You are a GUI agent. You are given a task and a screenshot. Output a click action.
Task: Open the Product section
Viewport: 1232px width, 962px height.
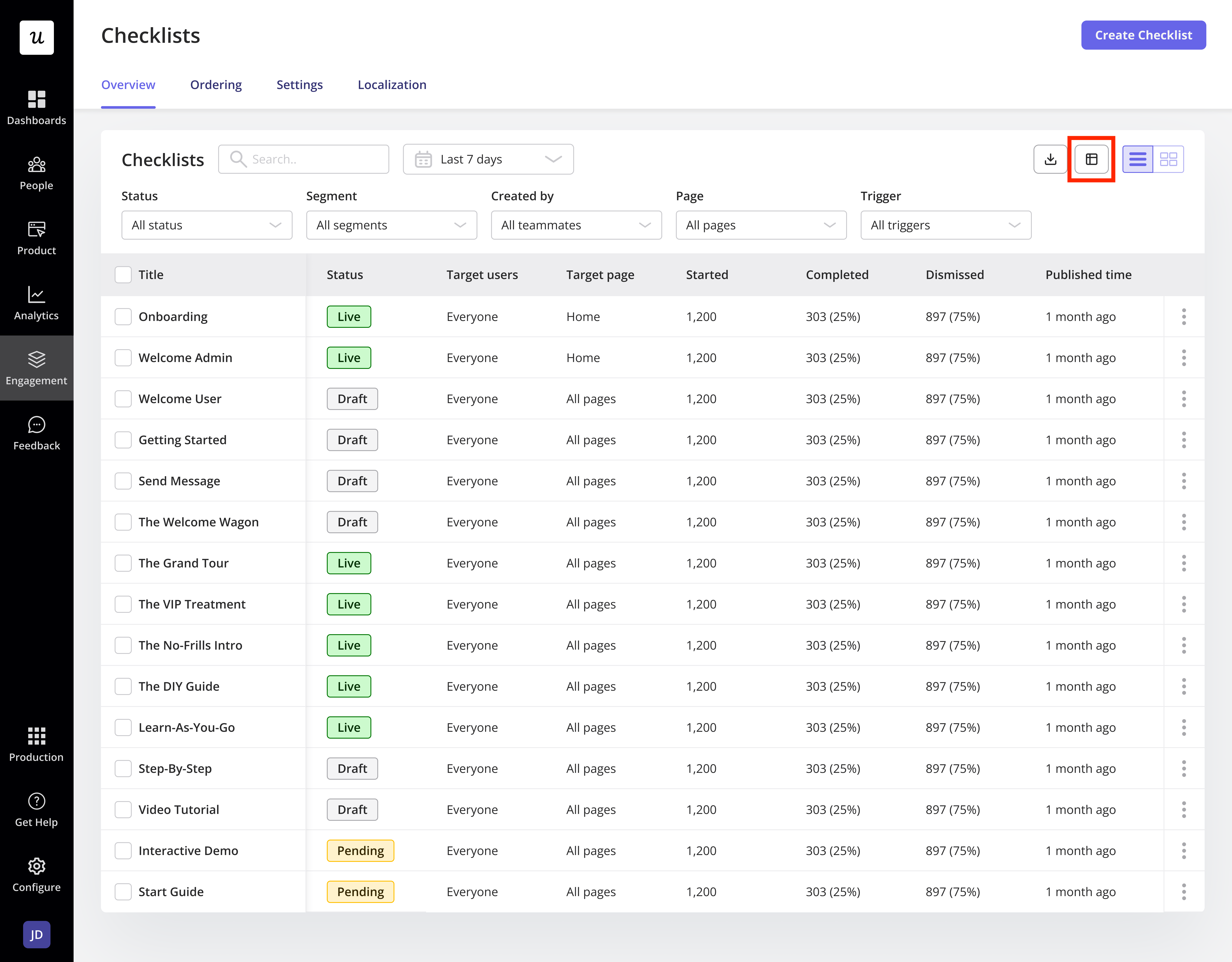click(x=37, y=238)
